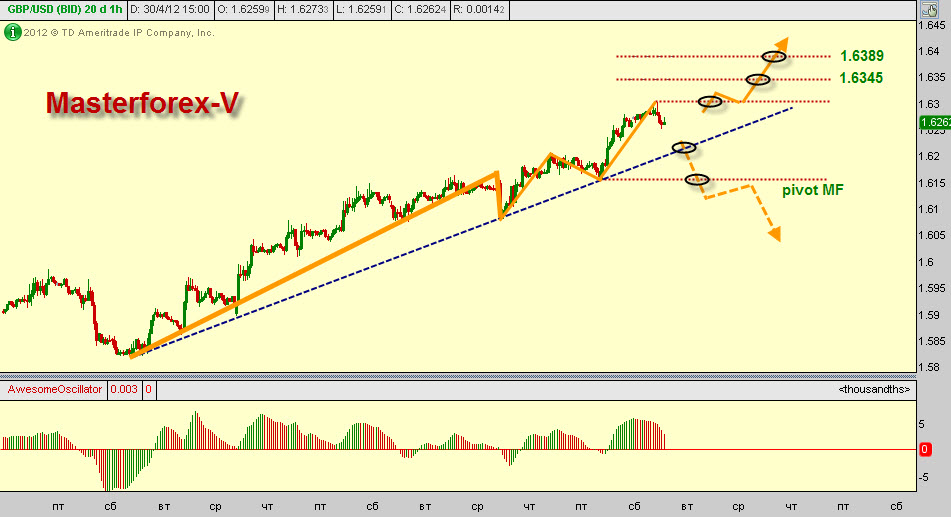Click the <thousandths> scale label

coord(873,389)
